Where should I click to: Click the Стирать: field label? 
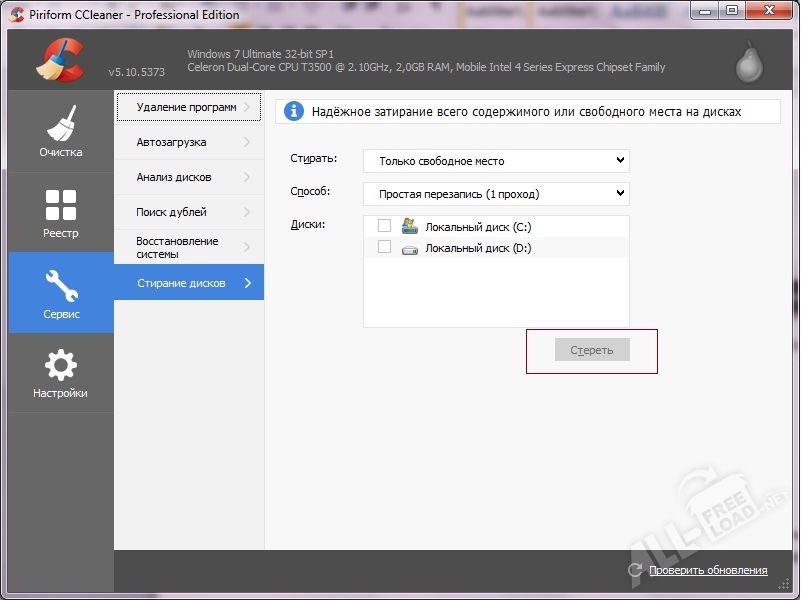point(314,158)
